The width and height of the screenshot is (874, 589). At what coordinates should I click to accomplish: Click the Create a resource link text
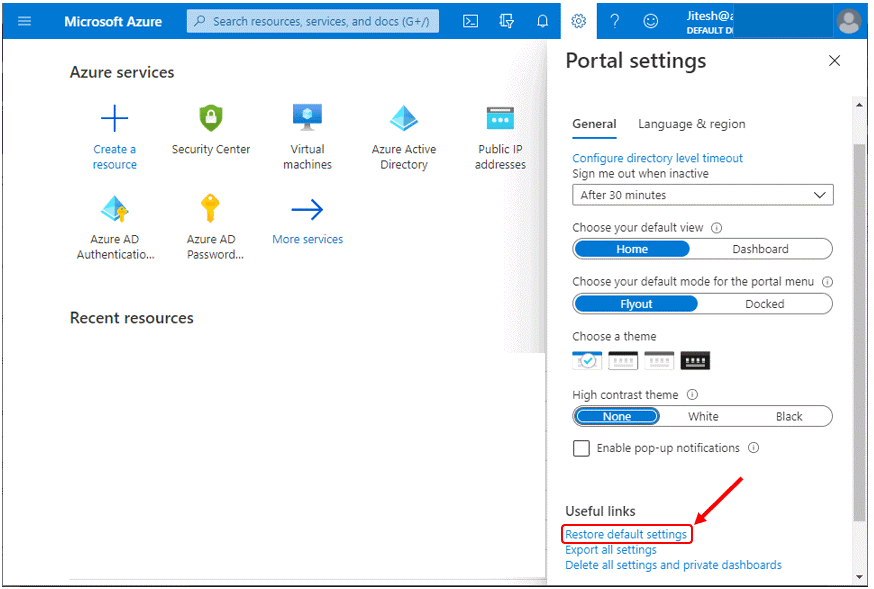point(114,157)
